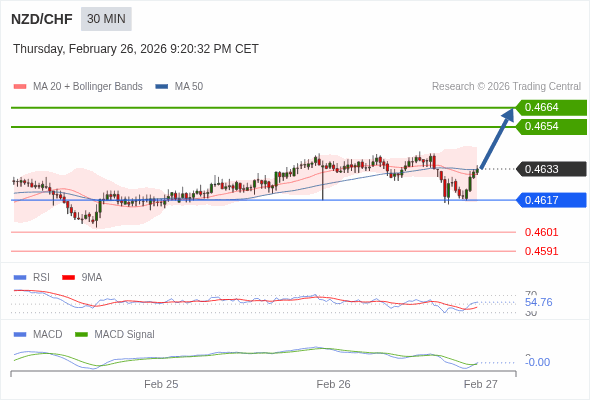This screenshot has height=400, width=590.
Task: Click the date and time line, Thursday February 26
Action: (136, 49)
